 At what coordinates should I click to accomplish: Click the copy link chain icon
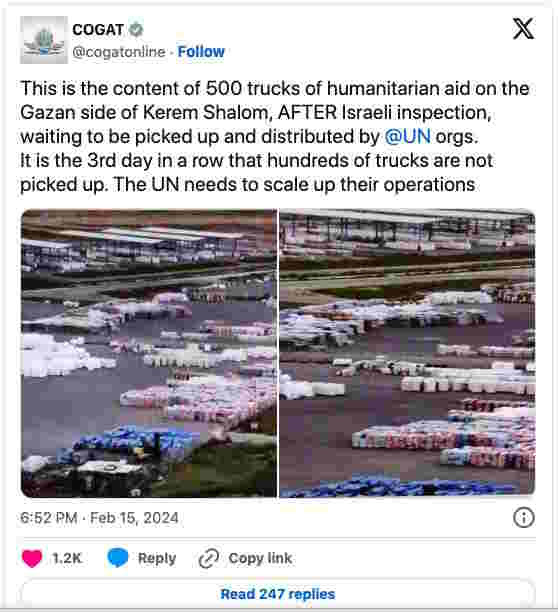click(x=209, y=558)
